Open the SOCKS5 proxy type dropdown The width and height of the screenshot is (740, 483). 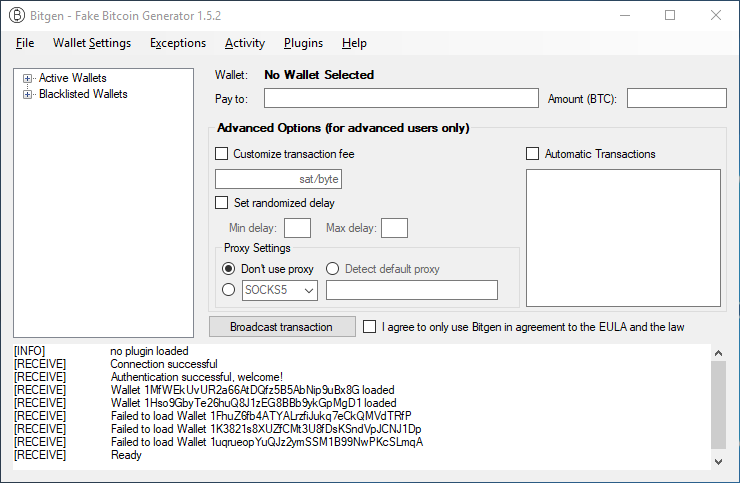click(x=307, y=290)
